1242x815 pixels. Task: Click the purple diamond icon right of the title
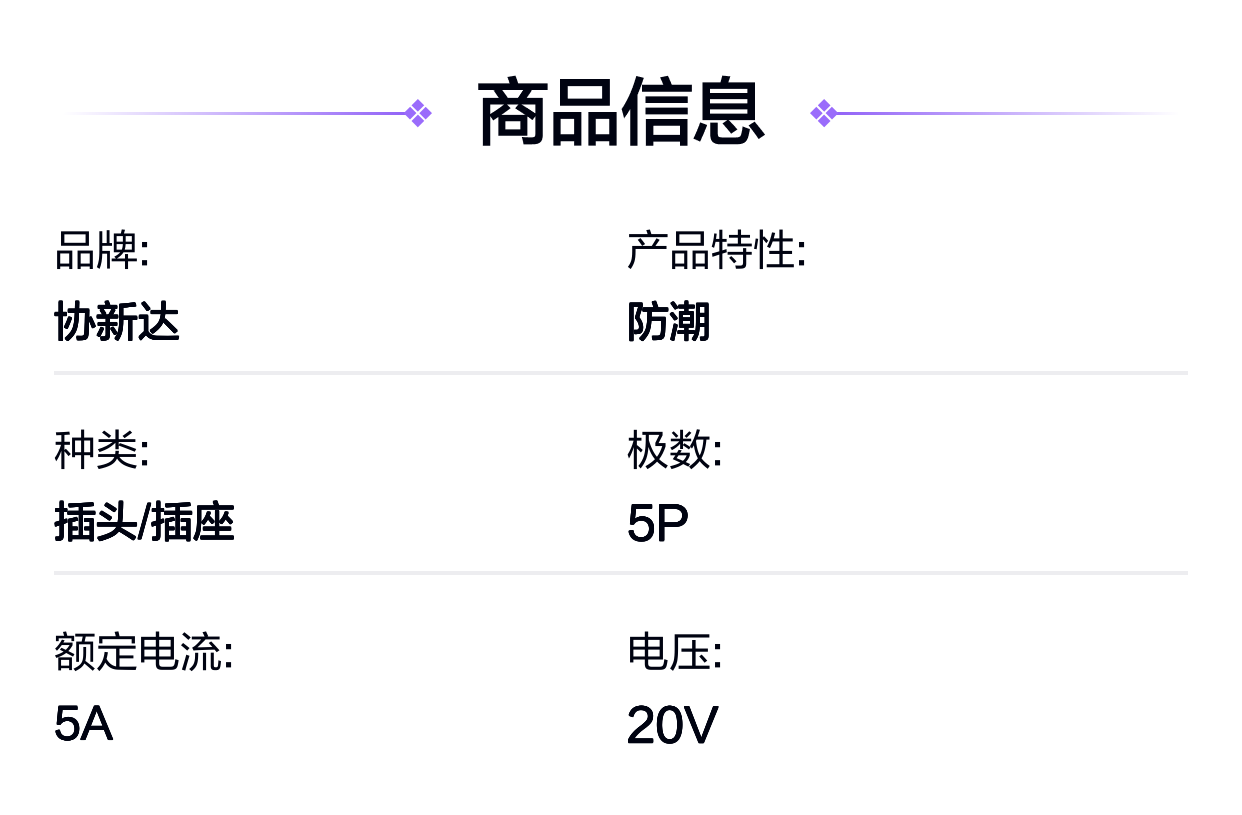pyautogui.click(x=823, y=113)
